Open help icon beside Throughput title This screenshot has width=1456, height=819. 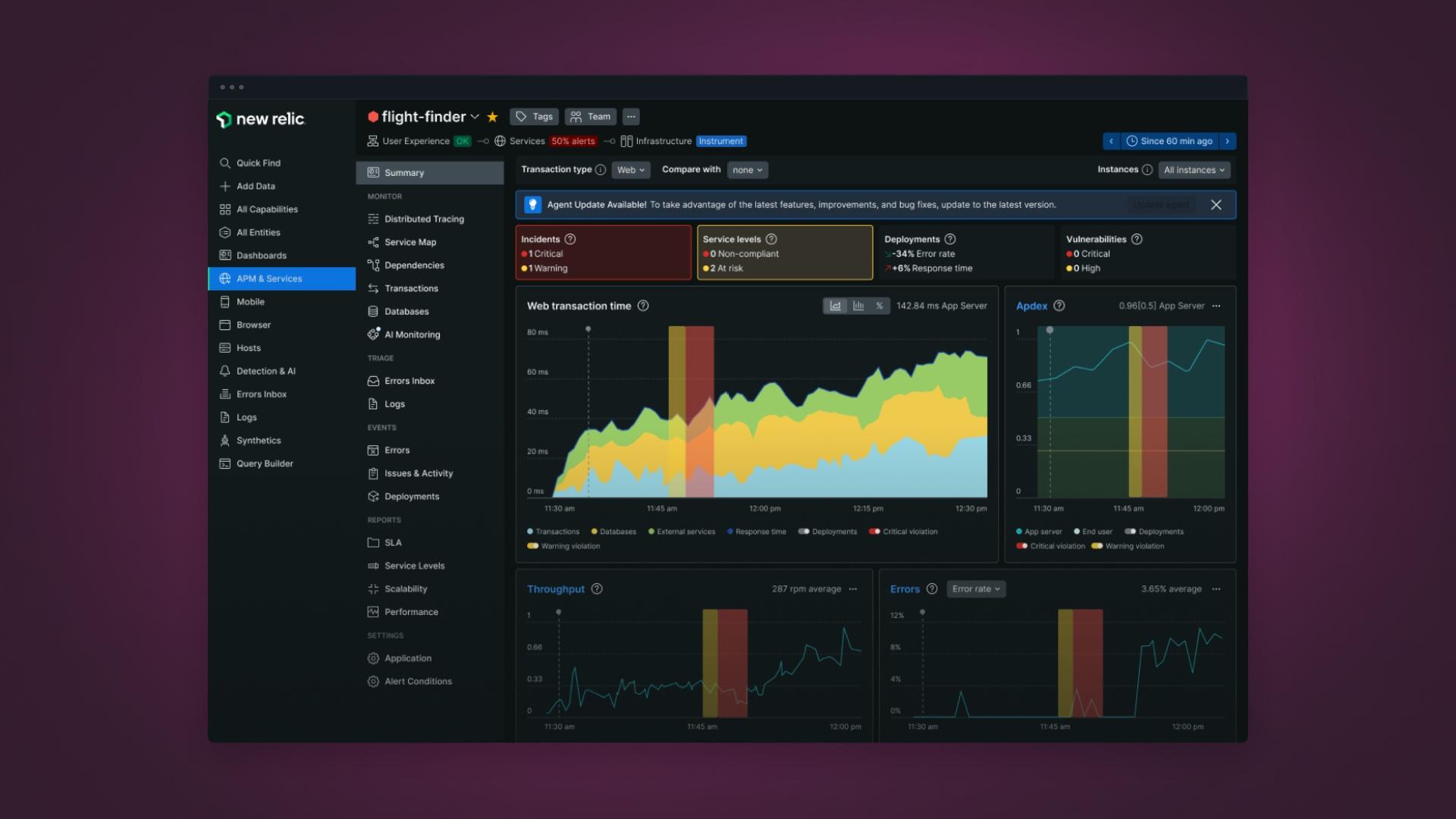(x=597, y=589)
